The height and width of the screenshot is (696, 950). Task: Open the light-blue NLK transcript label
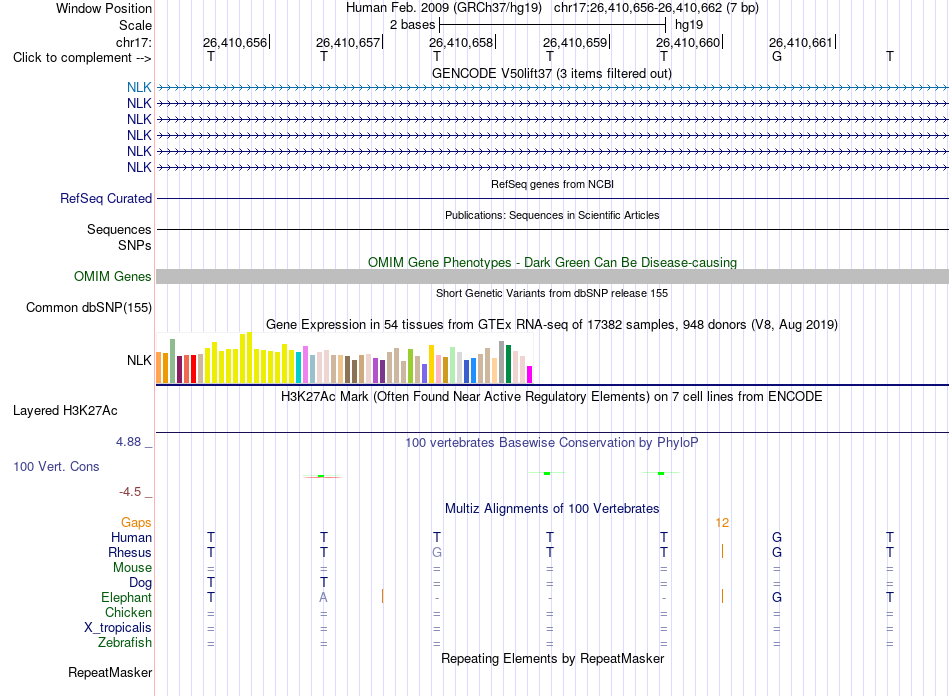point(139,87)
